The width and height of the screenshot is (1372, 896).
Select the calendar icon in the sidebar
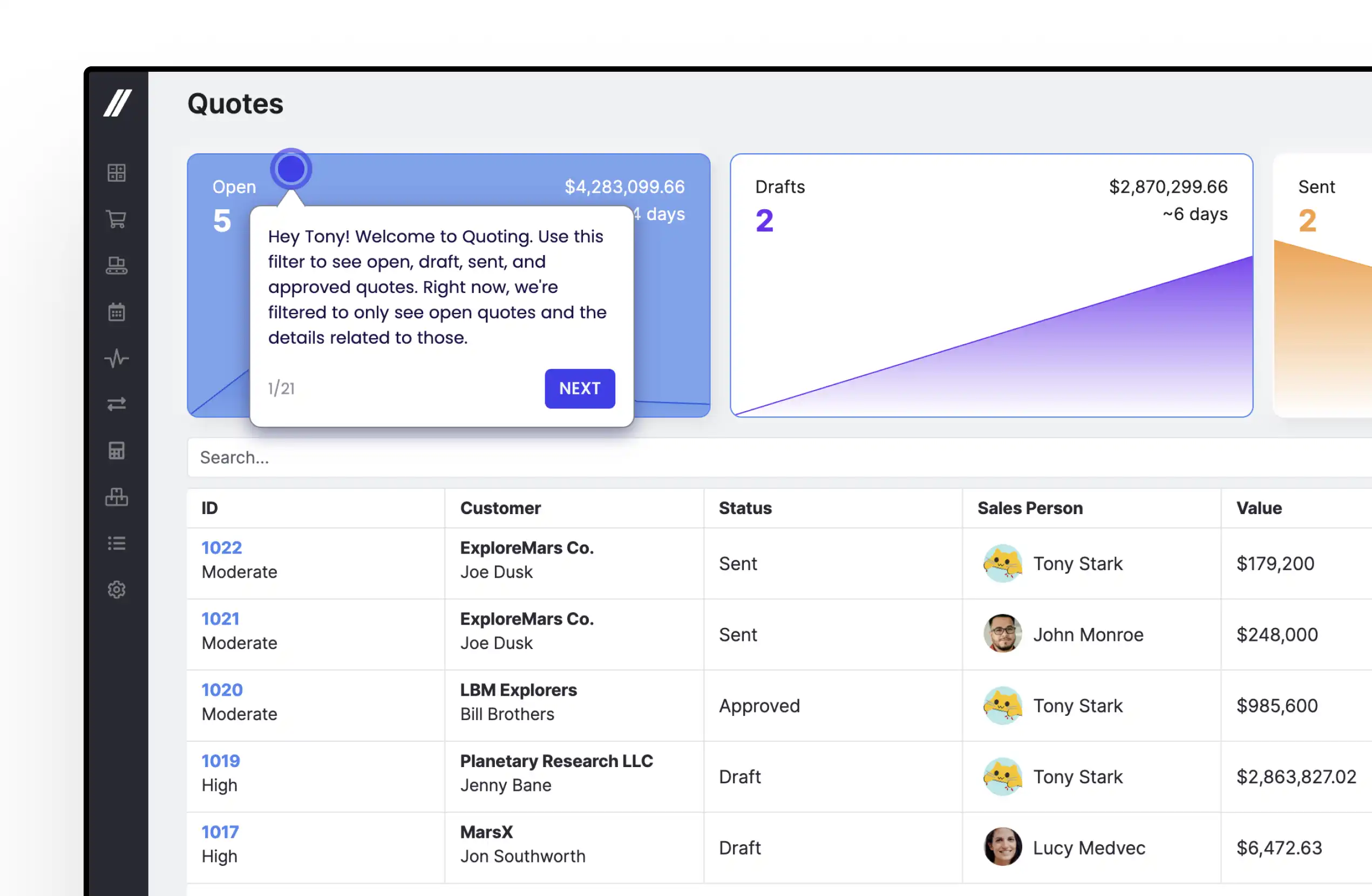pyautogui.click(x=117, y=312)
